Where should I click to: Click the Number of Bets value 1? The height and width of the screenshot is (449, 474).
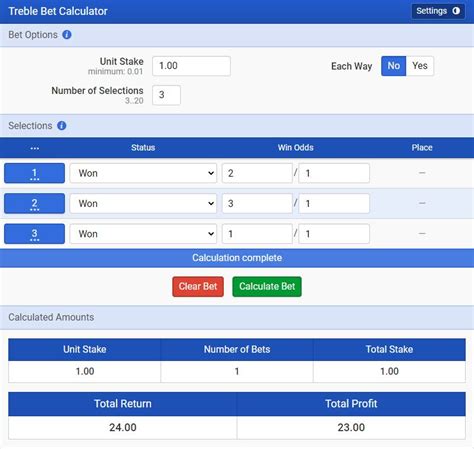(x=237, y=371)
